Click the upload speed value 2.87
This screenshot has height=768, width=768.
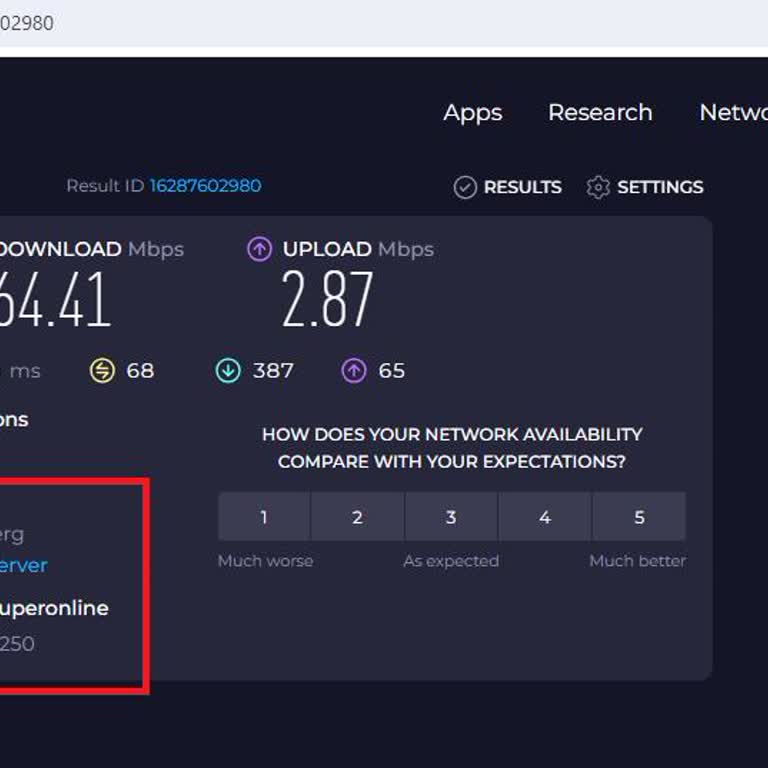(327, 299)
